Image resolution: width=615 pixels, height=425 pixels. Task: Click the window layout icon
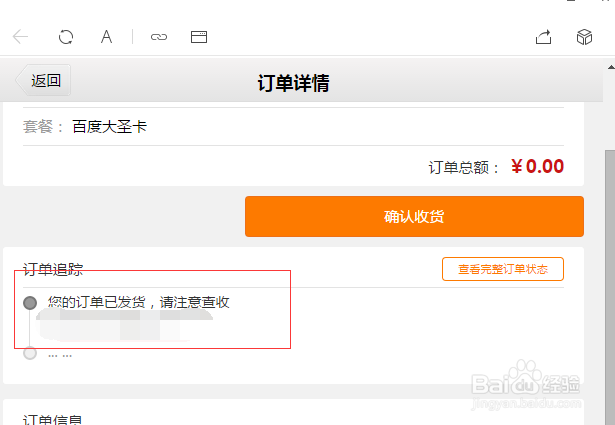pyautogui.click(x=199, y=37)
